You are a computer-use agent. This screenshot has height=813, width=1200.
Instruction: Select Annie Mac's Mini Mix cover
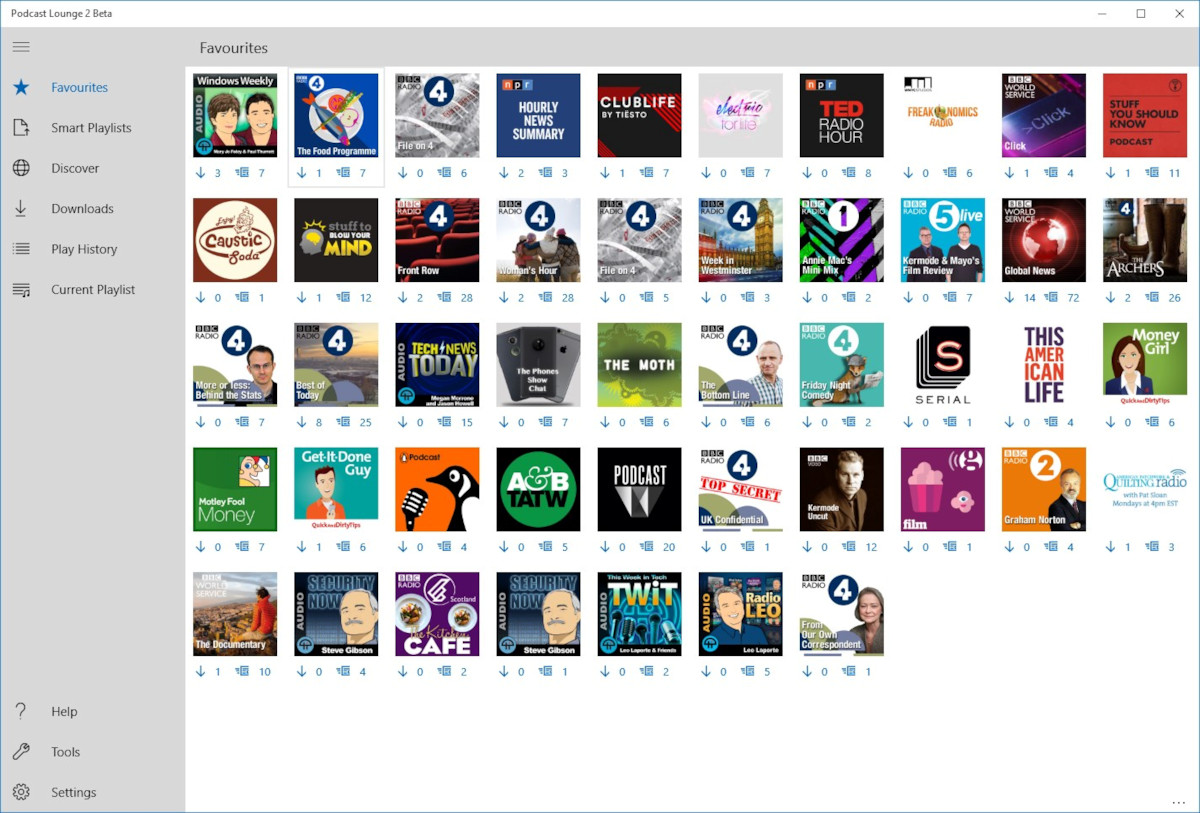tap(841, 240)
